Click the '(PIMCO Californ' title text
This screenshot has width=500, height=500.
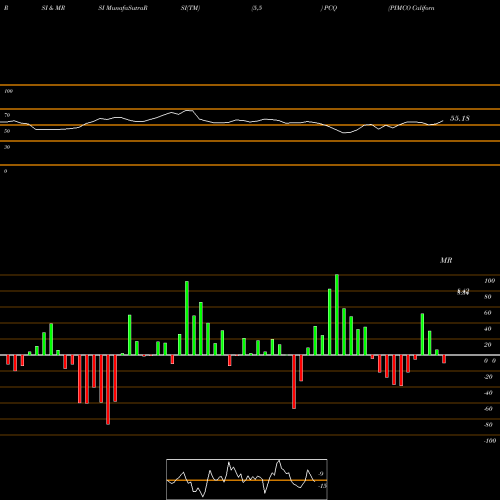point(411,8)
